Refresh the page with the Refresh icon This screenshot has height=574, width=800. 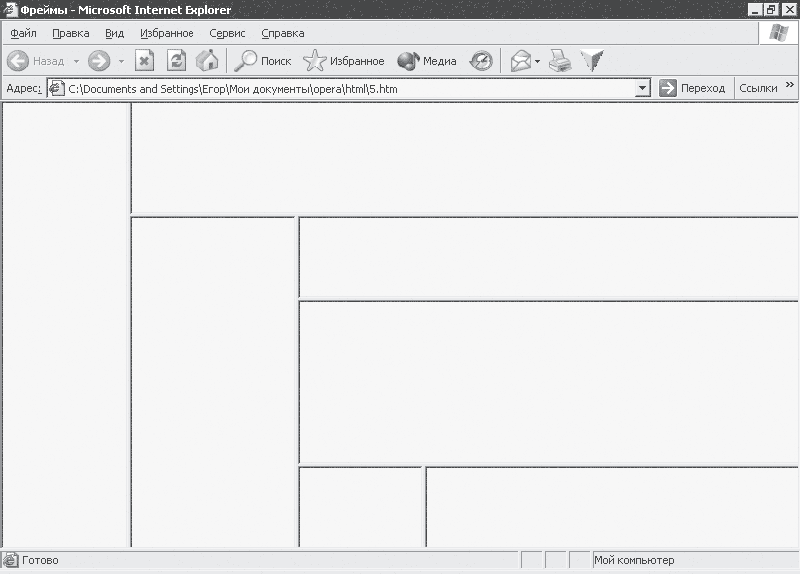click(x=176, y=61)
